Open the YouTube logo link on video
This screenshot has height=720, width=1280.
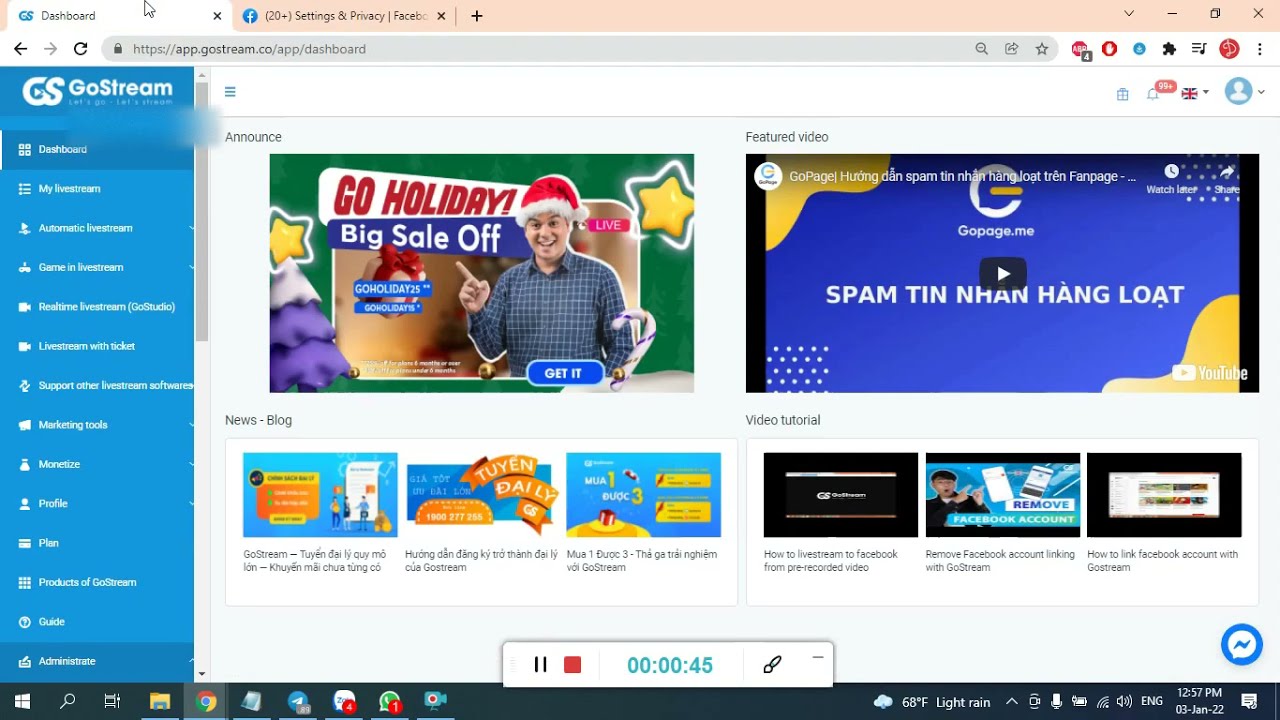[x=1210, y=373]
